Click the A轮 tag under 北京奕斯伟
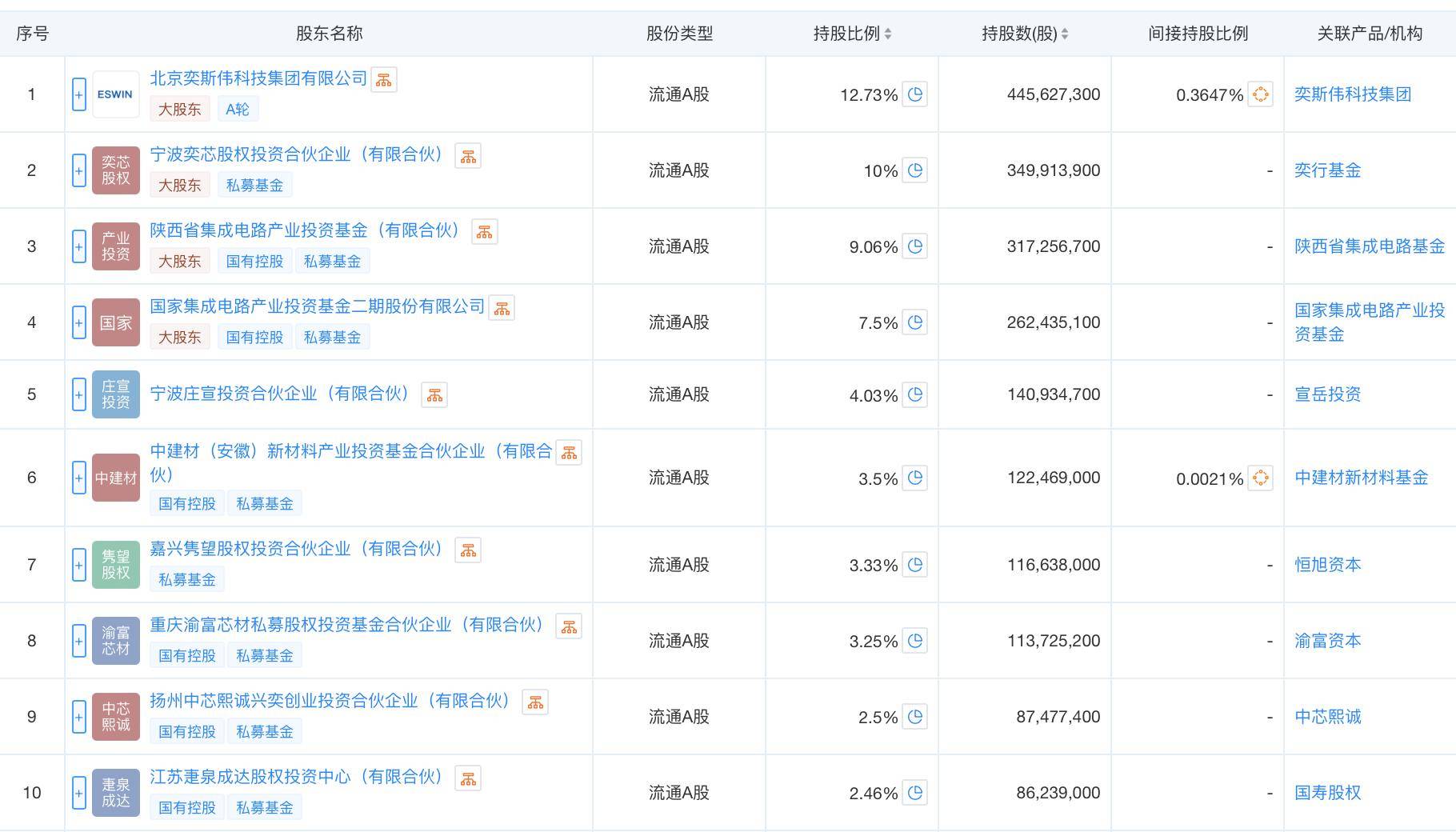Screen dimensions: 1456x832 238,110
